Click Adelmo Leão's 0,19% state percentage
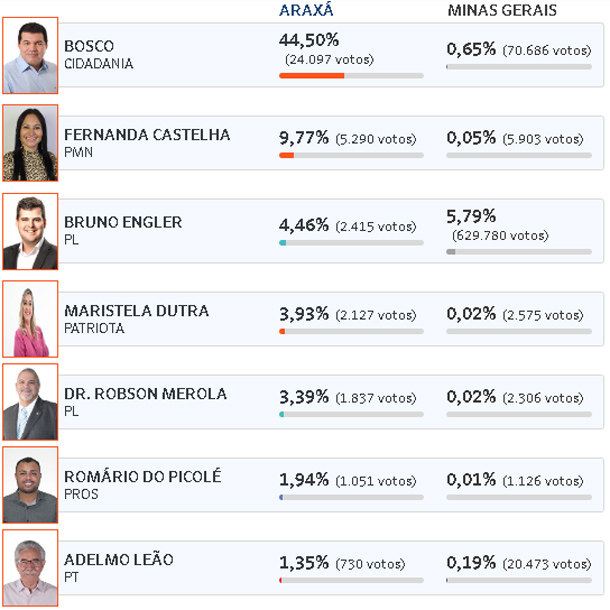The height and width of the screenshot is (610, 610). (x=471, y=563)
